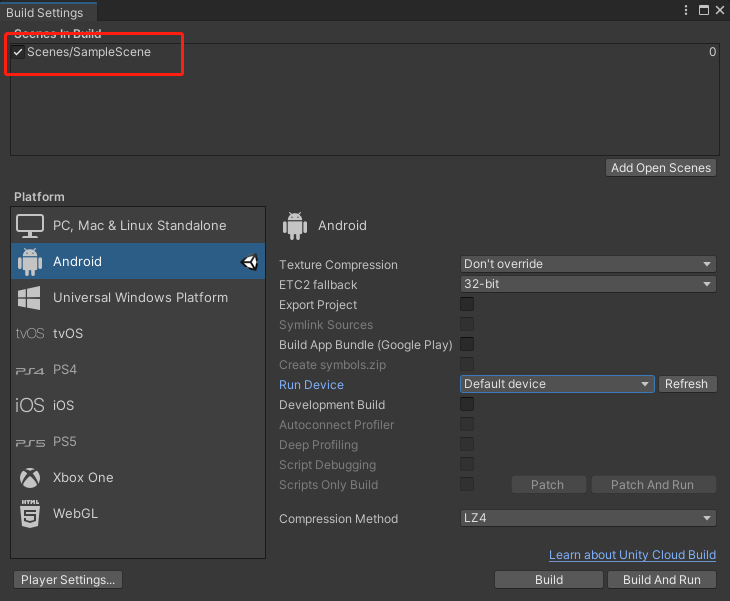Viewport: 730px width, 601px height.
Task: Select the iOS platform row
Action: coord(138,405)
